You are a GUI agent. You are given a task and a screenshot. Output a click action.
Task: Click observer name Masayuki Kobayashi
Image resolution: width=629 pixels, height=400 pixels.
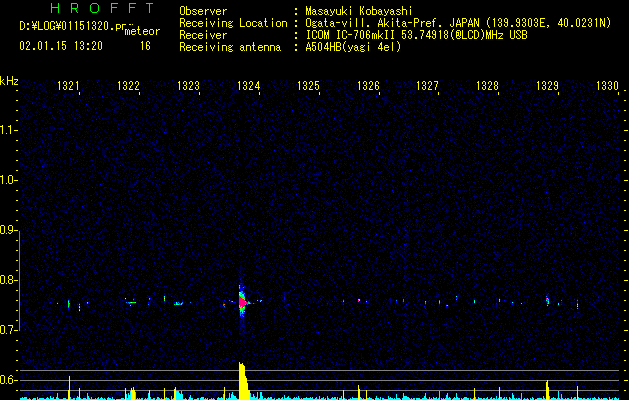(359, 11)
